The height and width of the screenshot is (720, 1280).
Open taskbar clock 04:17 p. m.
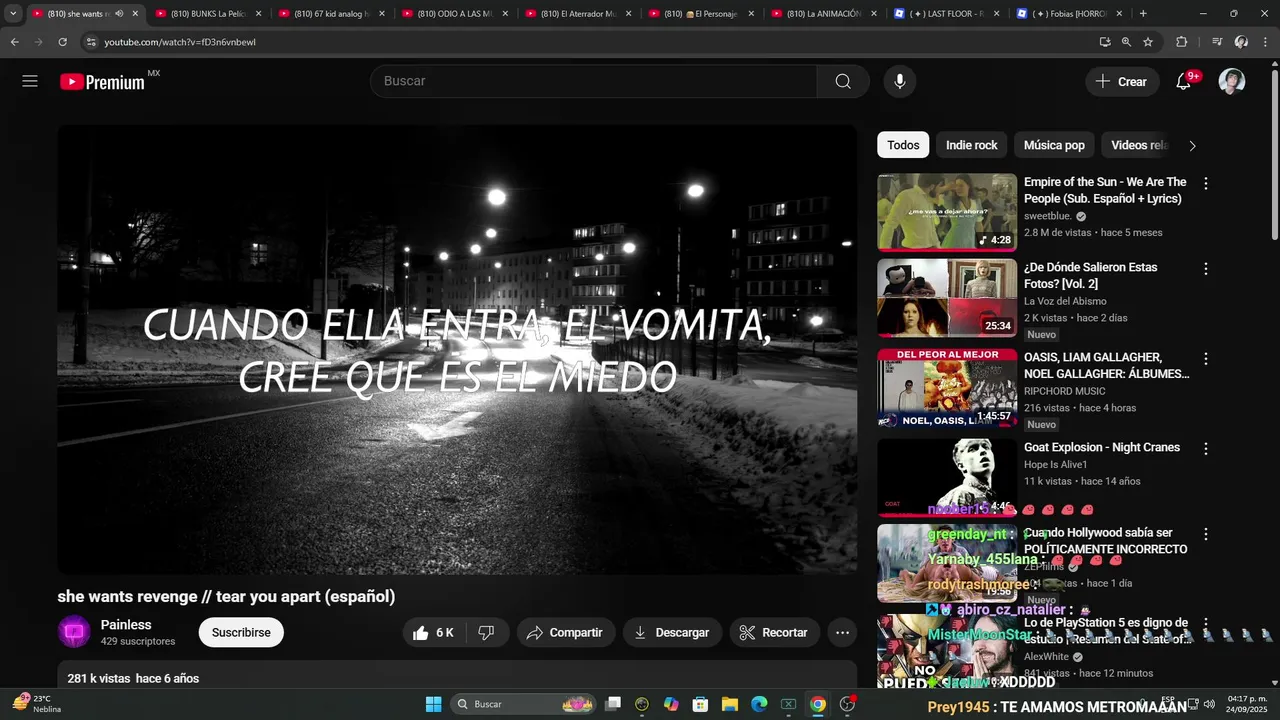[x=1248, y=704]
